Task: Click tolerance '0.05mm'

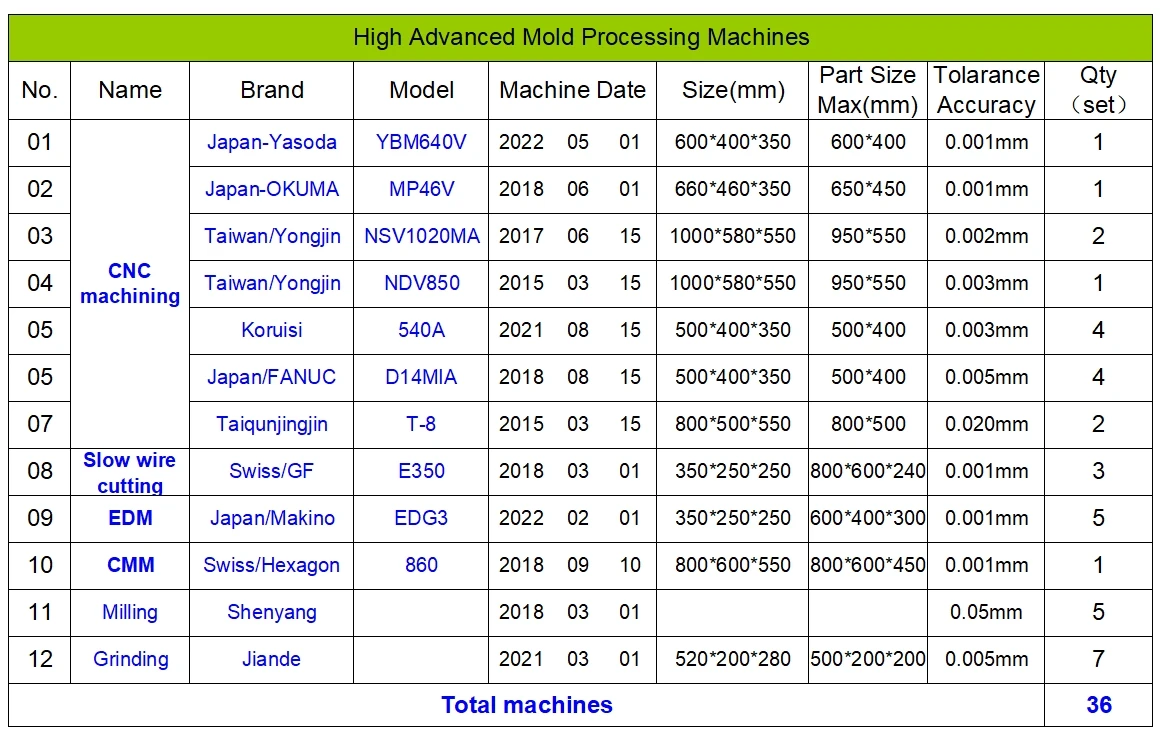Action: [986, 612]
